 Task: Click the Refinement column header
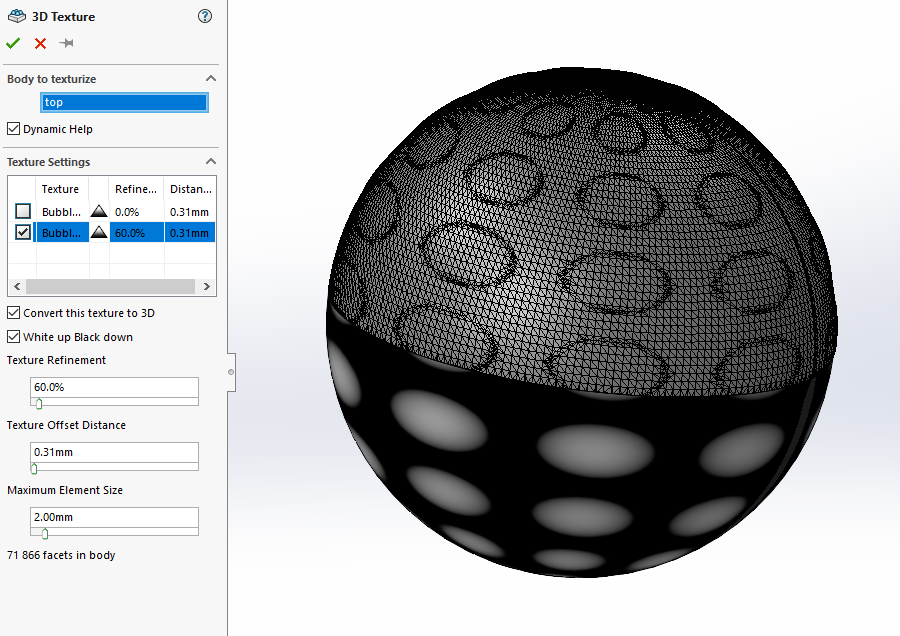point(136,189)
